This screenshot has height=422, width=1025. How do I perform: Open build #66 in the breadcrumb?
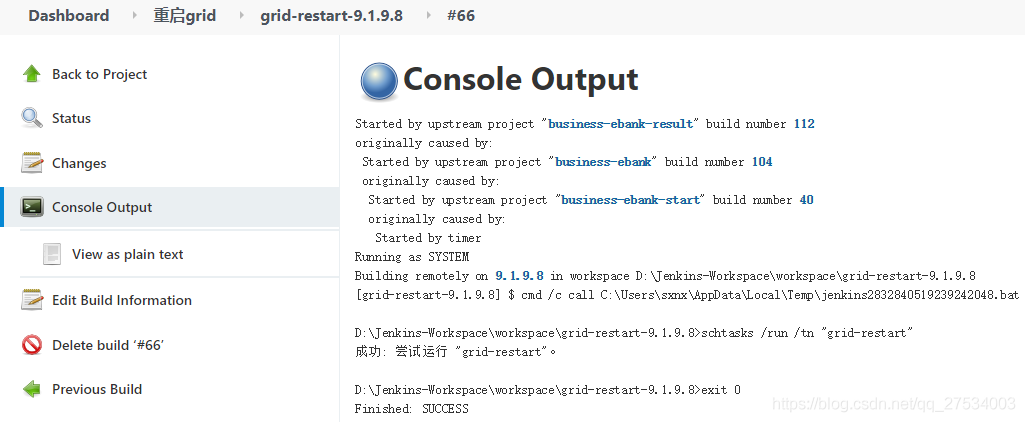461,16
